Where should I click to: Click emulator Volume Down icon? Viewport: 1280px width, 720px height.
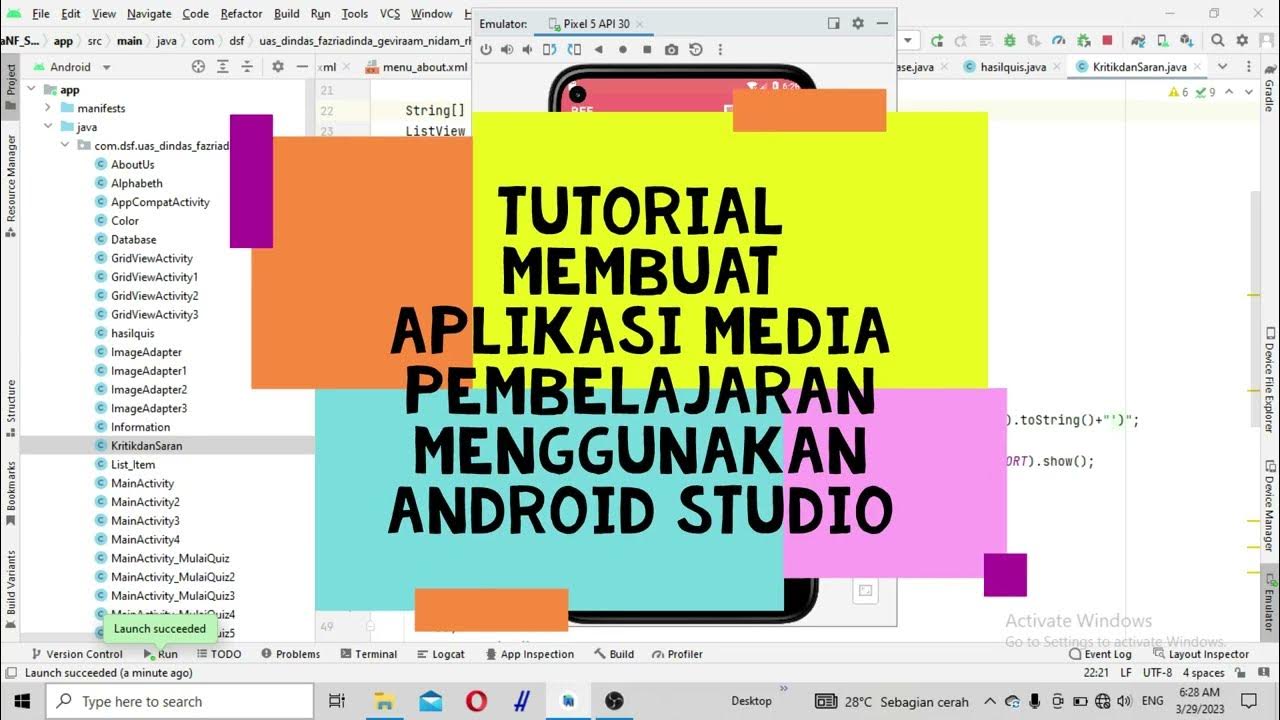tap(528, 49)
